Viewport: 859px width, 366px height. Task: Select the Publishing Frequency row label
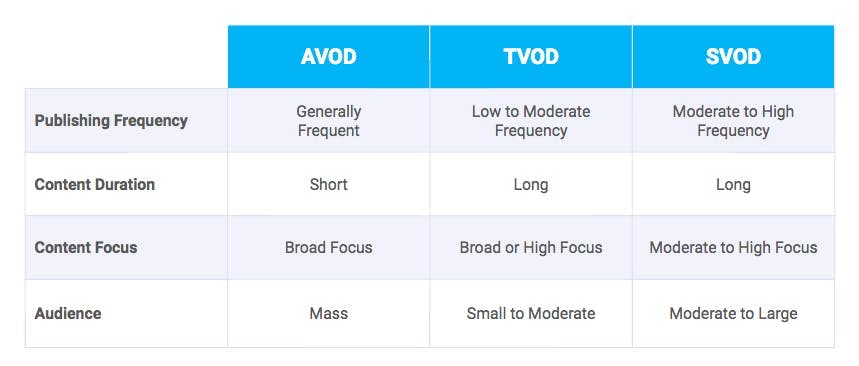[111, 121]
